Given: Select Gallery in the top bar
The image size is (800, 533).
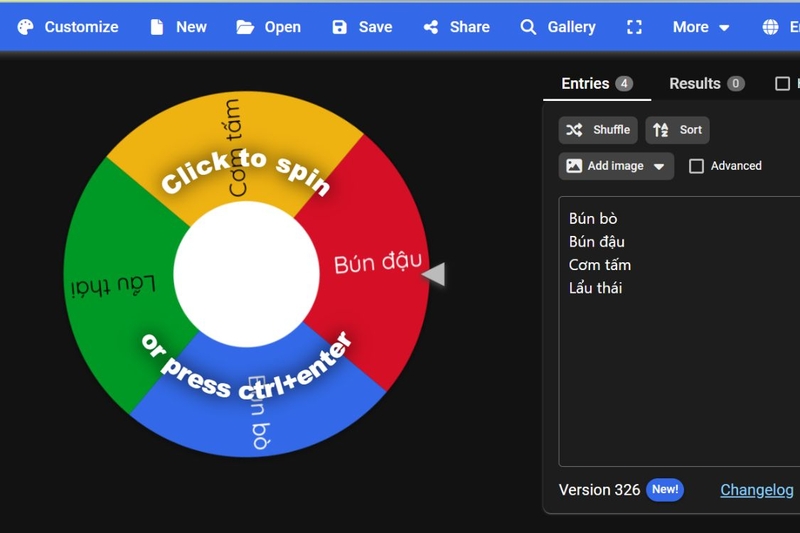Looking at the screenshot, I should [558, 27].
